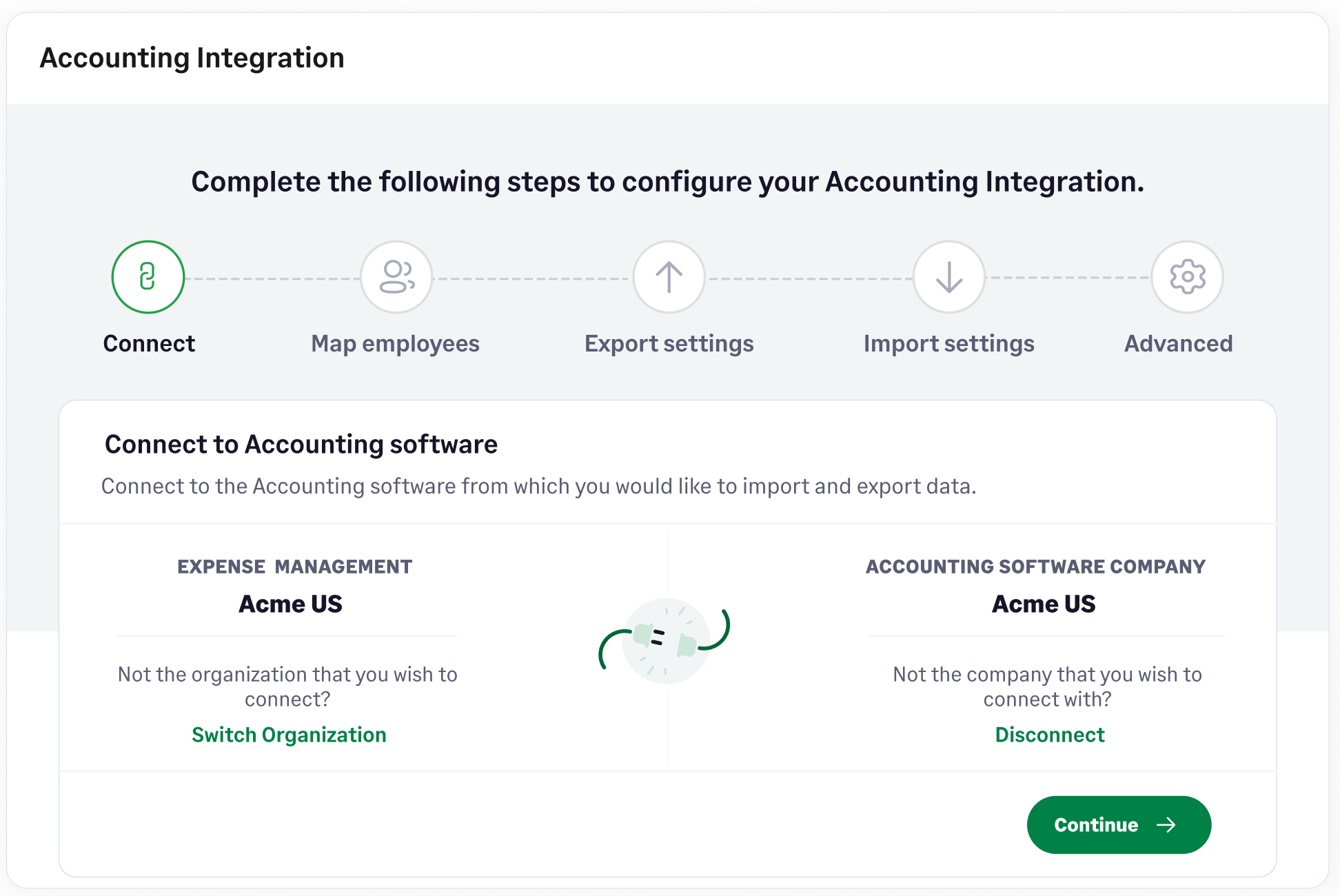Click the arrow icon inside the Continue button
This screenshot has width=1340, height=896.
[x=1166, y=824]
